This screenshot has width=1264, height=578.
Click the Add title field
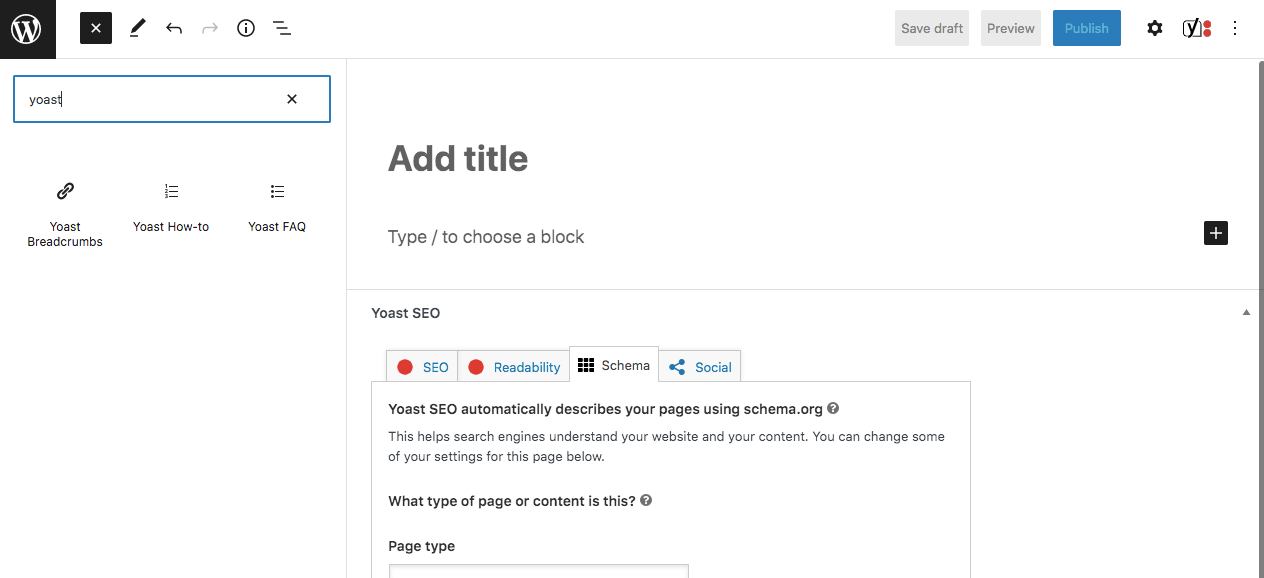(x=458, y=159)
